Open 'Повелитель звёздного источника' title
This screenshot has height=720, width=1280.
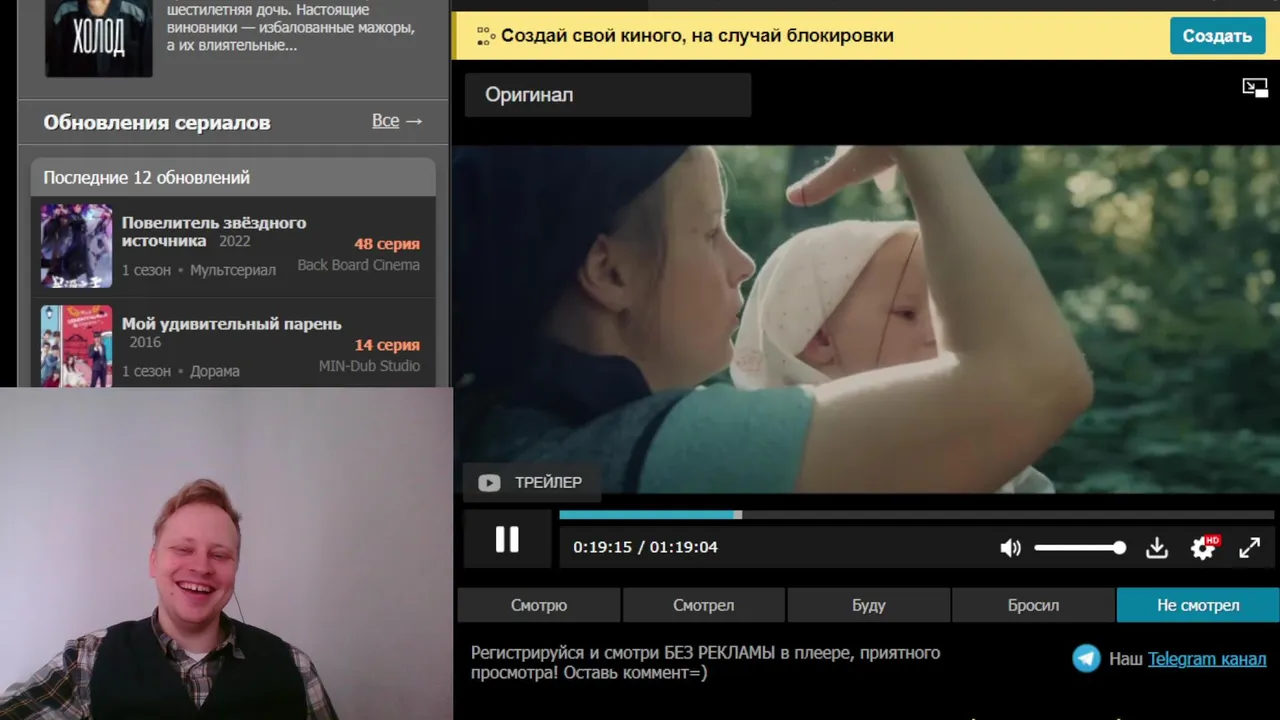coord(214,231)
